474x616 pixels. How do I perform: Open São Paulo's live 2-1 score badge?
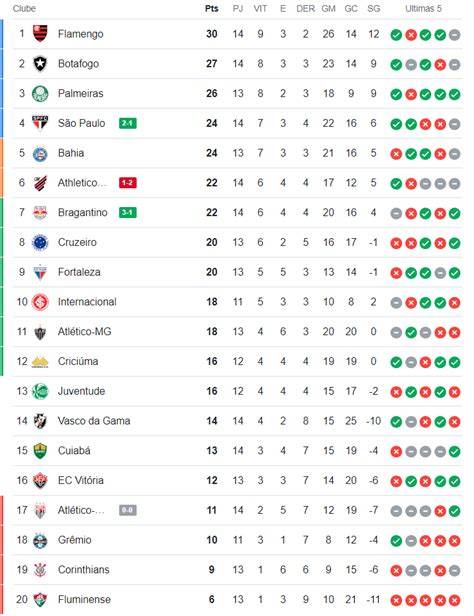(x=128, y=123)
